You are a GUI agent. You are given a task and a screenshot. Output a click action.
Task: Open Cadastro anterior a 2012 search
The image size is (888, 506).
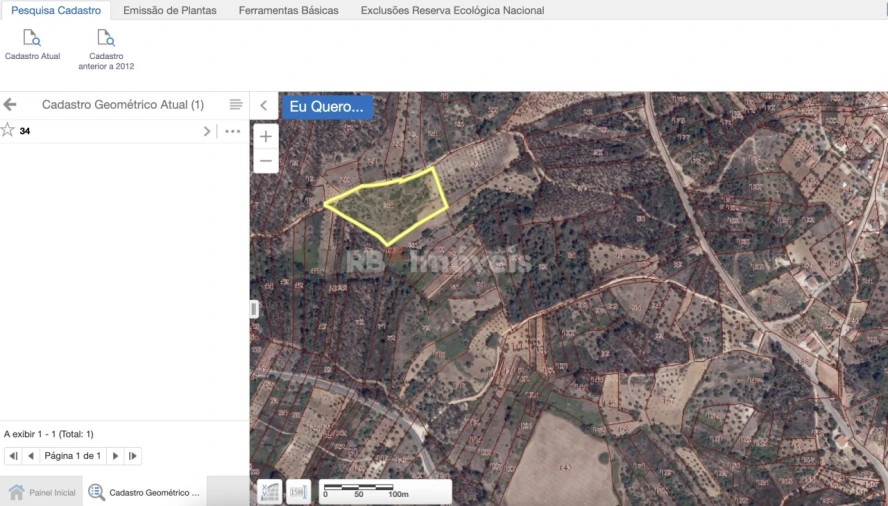coord(106,48)
